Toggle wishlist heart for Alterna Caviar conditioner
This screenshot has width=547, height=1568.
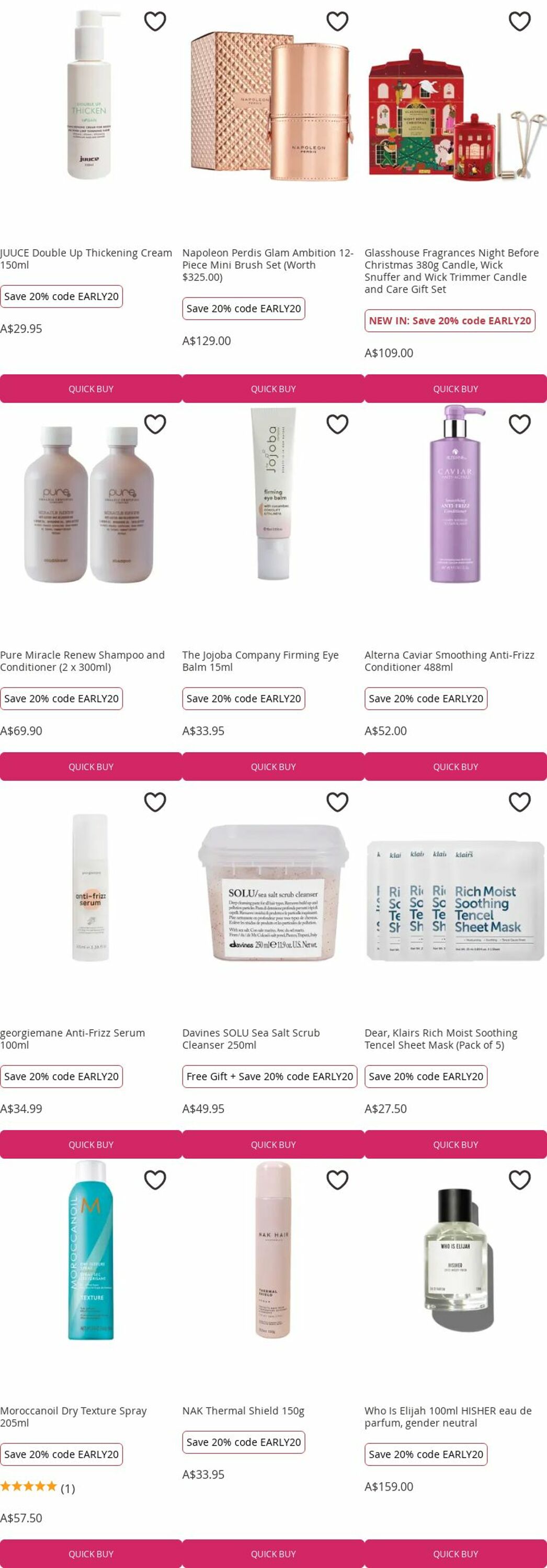pos(519,424)
